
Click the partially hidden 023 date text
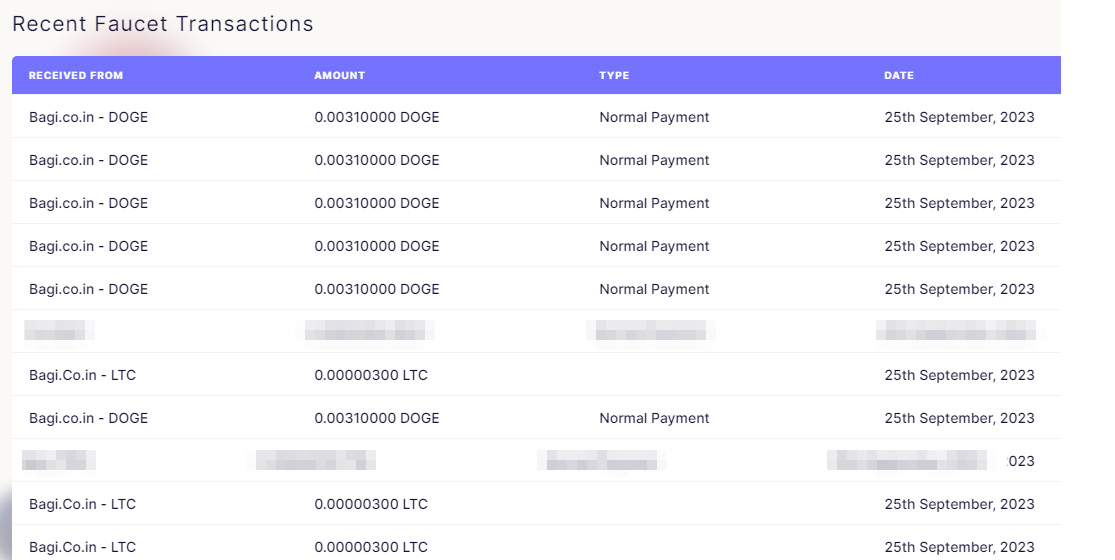pos(1021,461)
